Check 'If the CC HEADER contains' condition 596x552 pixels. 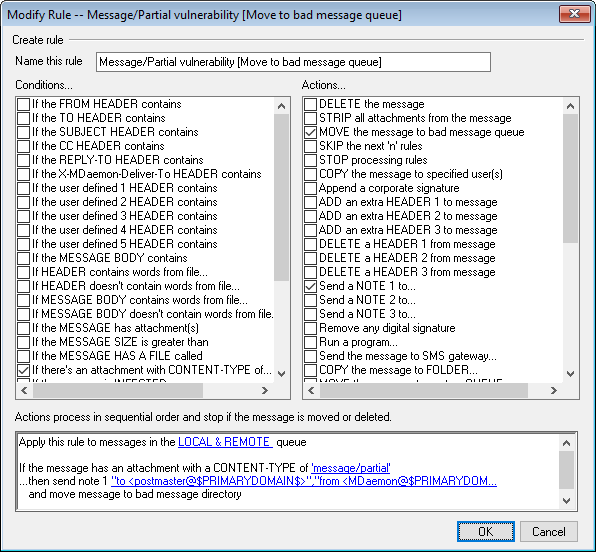[x=24, y=146]
